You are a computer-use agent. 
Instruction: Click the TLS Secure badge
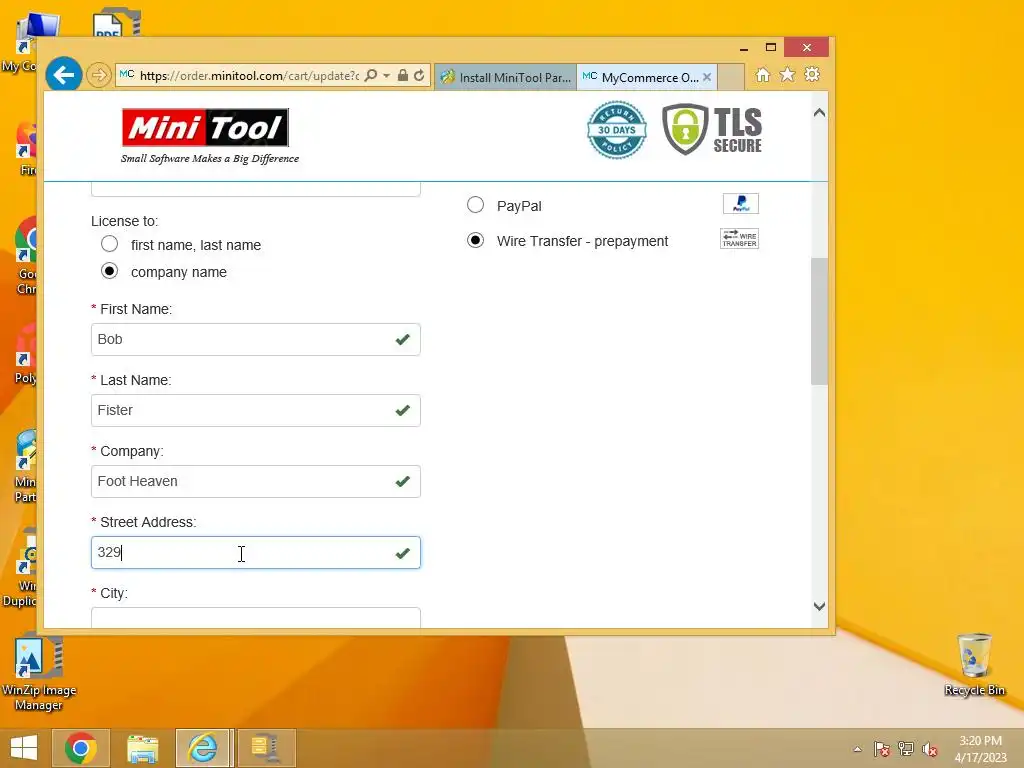pyautogui.click(x=712, y=129)
